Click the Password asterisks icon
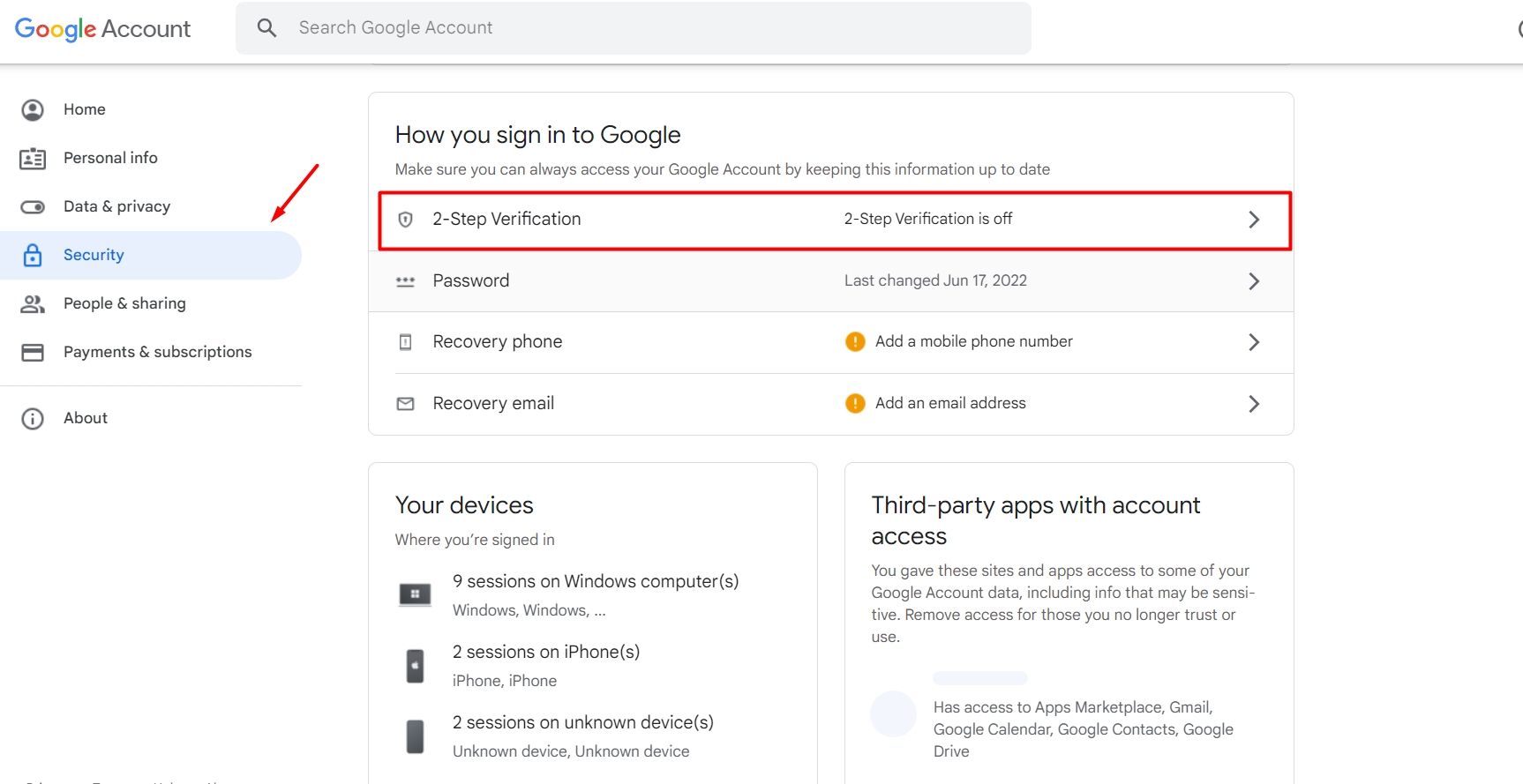The width and height of the screenshot is (1523, 784). 406,281
